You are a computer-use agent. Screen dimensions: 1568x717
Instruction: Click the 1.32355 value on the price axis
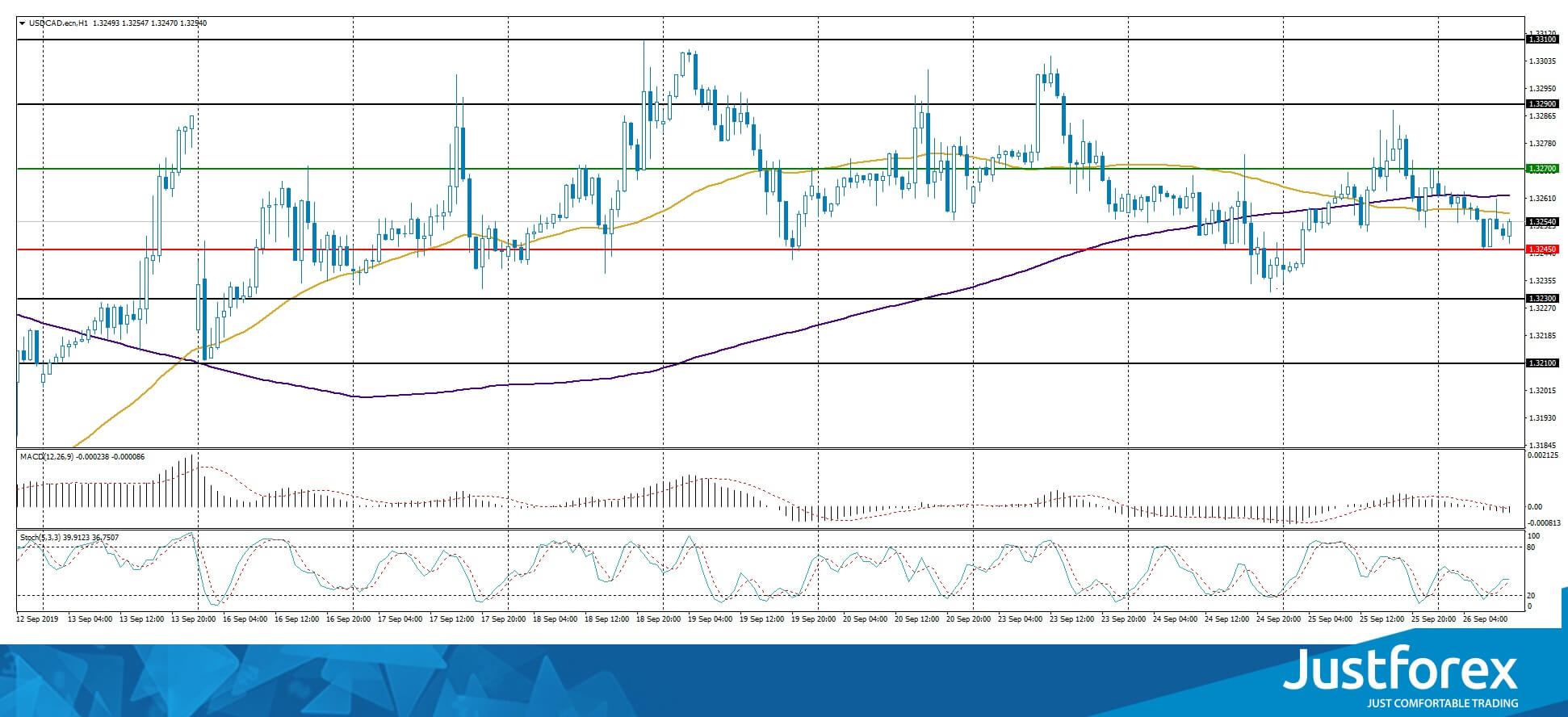(1543, 281)
